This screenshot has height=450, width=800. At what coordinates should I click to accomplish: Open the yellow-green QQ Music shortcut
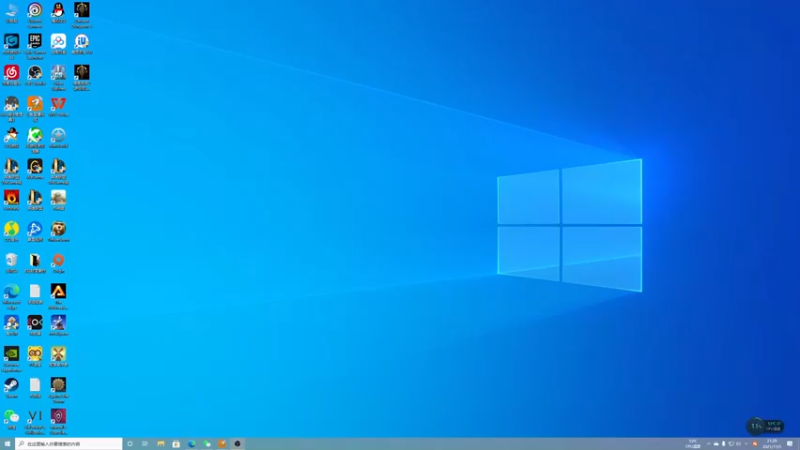(x=11, y=232)
